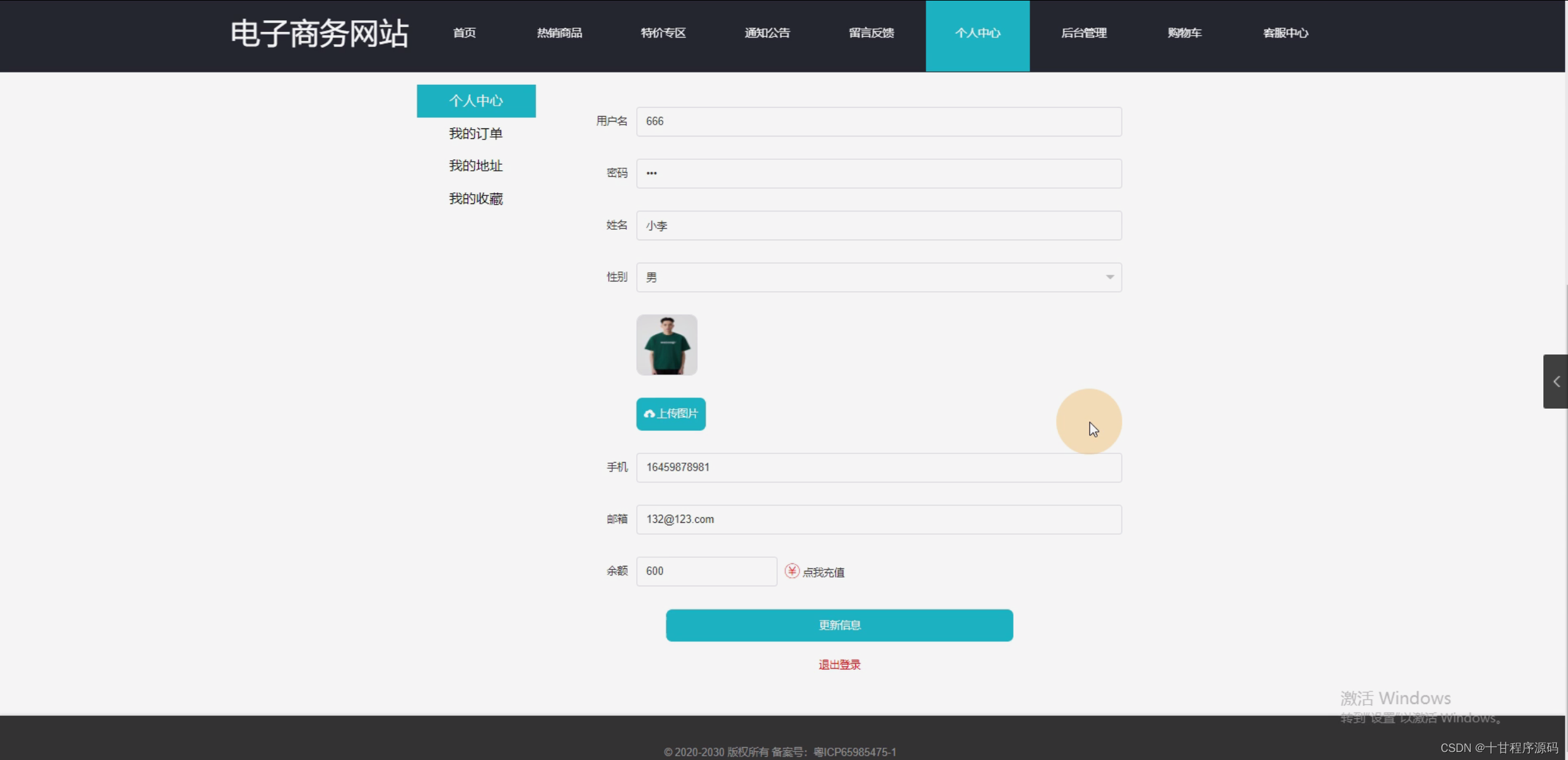
Task: Open 我的地址 in the sidebar
Action: tap(476, 166)
